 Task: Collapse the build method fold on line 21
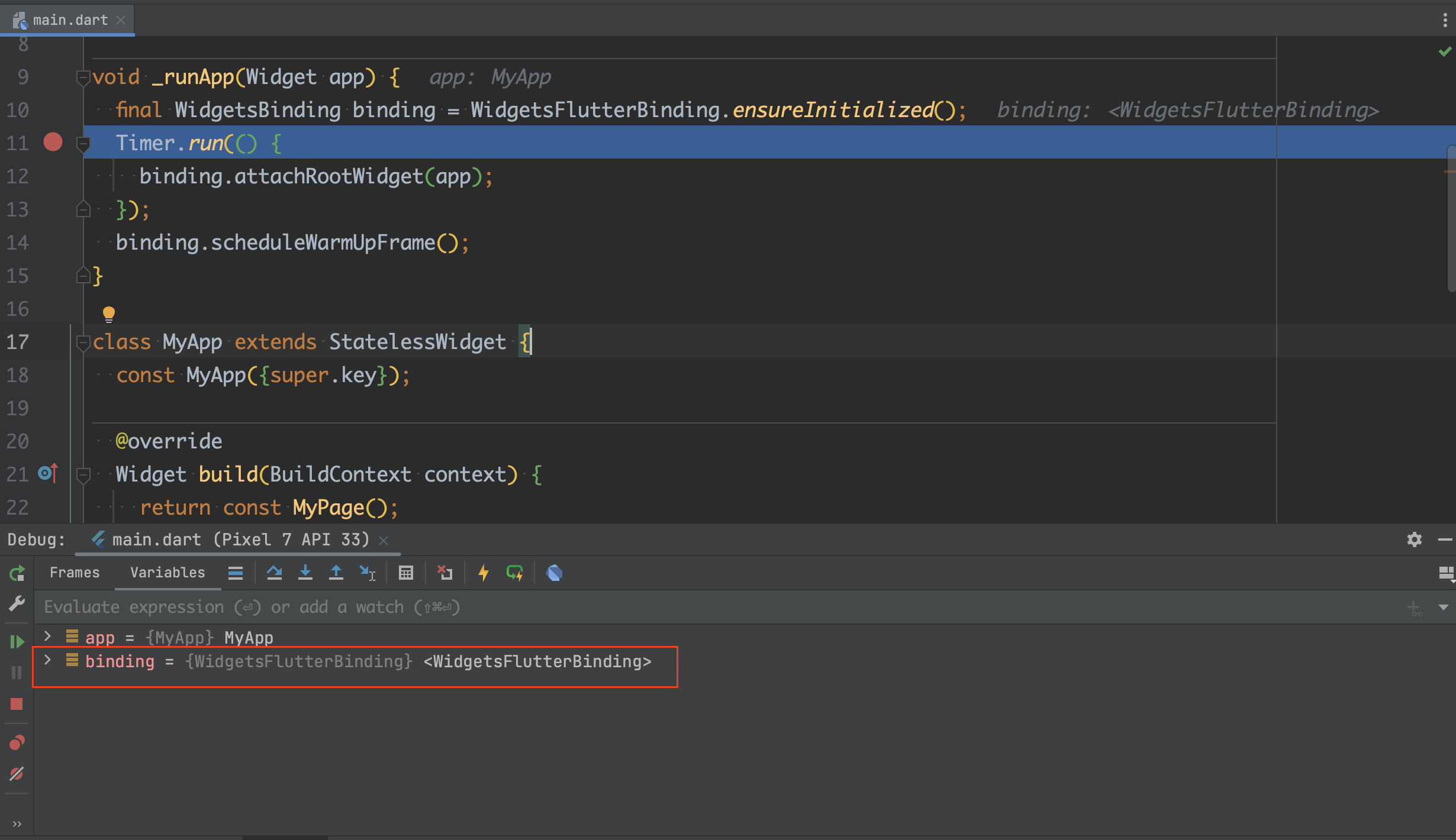click(x=83, y=475)
